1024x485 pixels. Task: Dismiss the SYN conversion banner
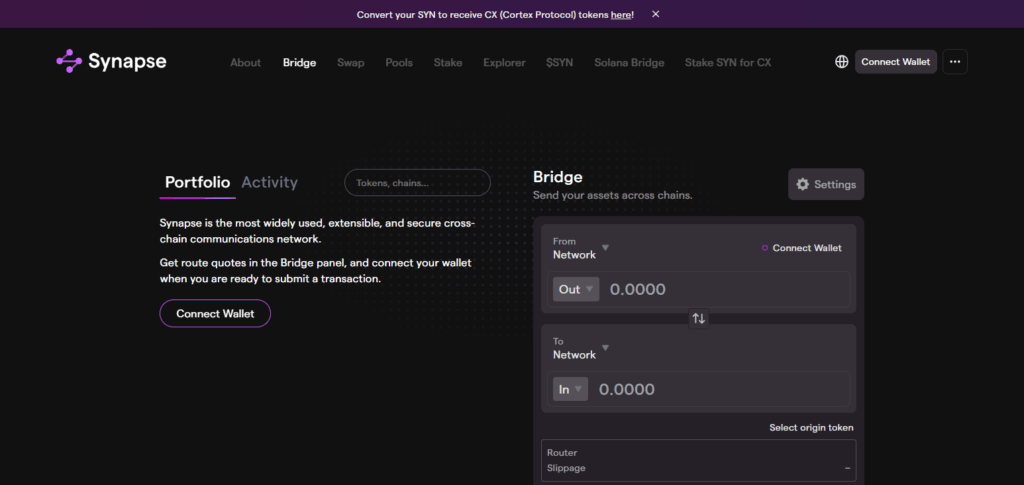click(x=656, y=14)
